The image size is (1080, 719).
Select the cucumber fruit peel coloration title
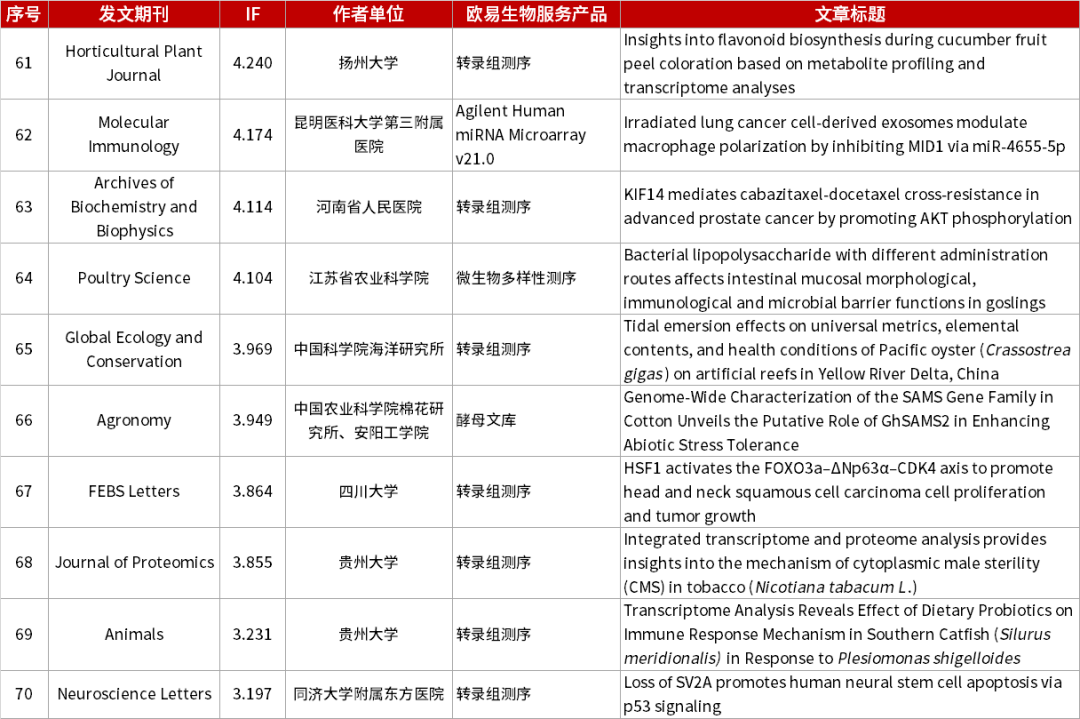tap(849, 63)
